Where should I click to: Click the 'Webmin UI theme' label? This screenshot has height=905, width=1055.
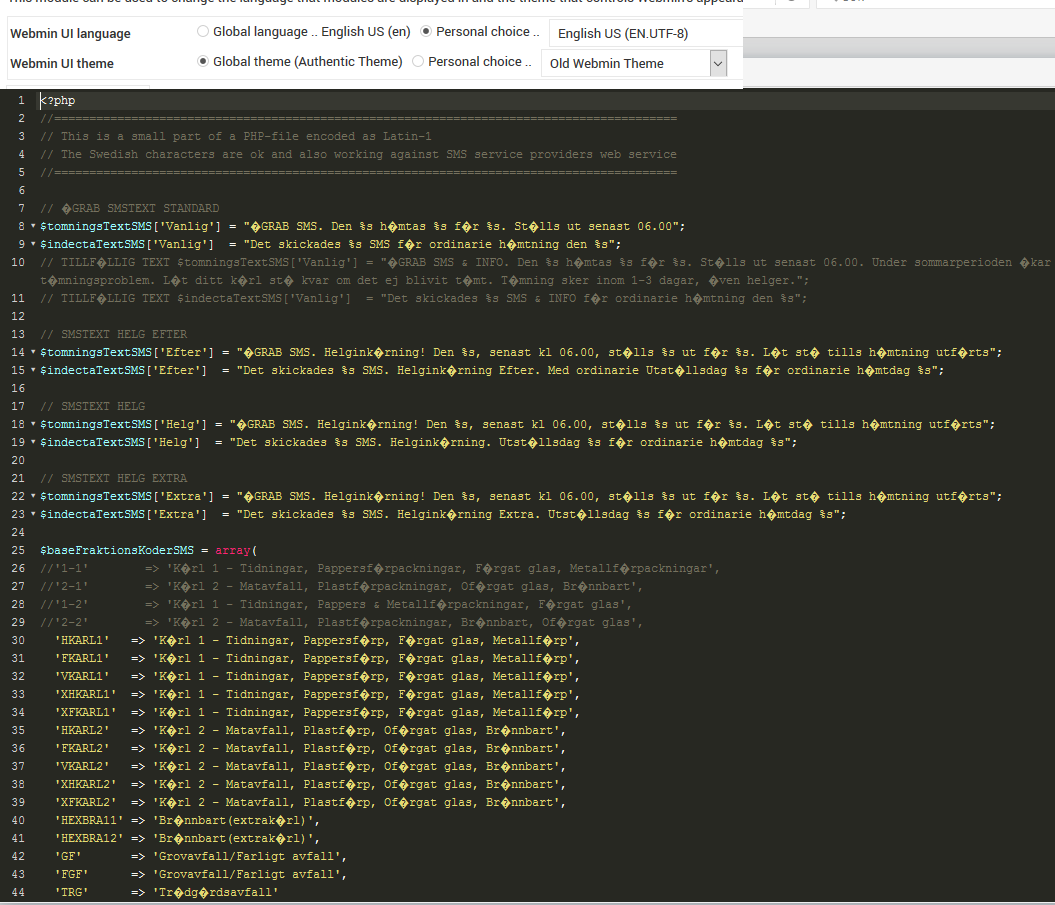coord(62,63)
